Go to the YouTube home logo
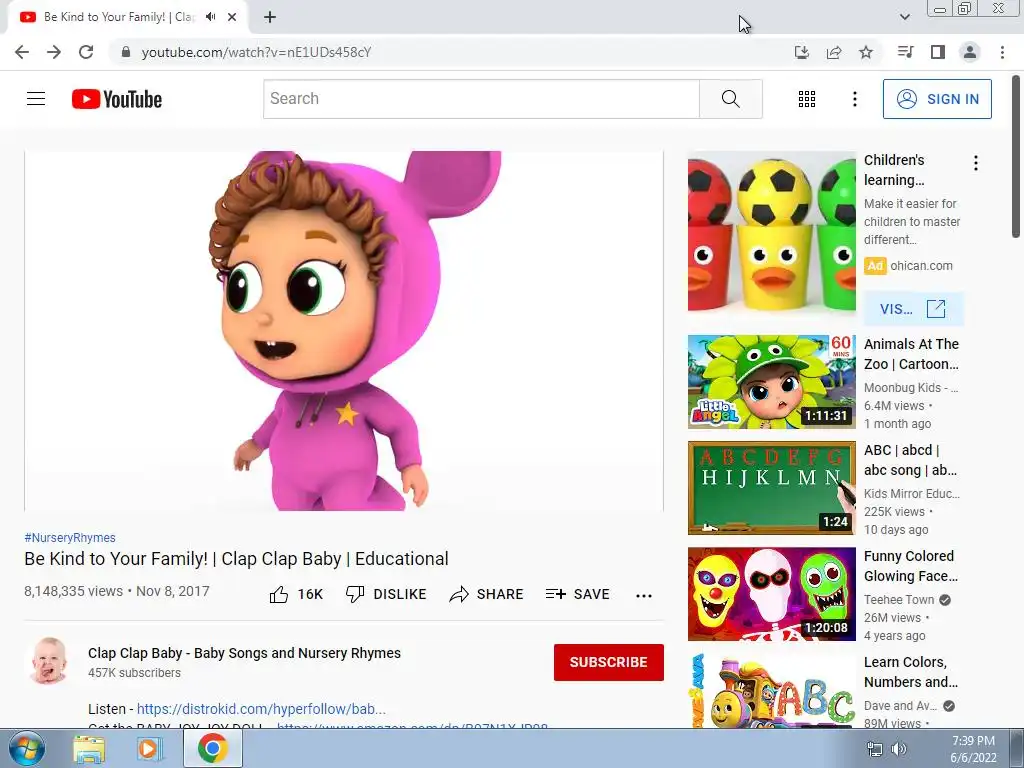Screen dimensions: 1024x768 click(x=117, y=99)
